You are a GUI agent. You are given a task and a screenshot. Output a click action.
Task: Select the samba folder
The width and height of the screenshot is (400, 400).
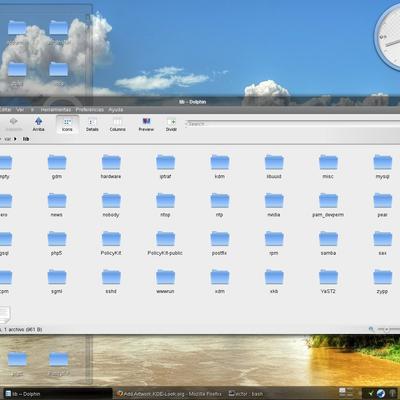click(x=328, y=243)
